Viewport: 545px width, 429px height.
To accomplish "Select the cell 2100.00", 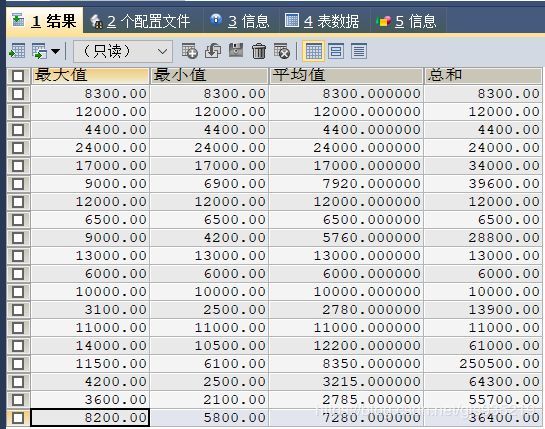I will click(209, 399).
